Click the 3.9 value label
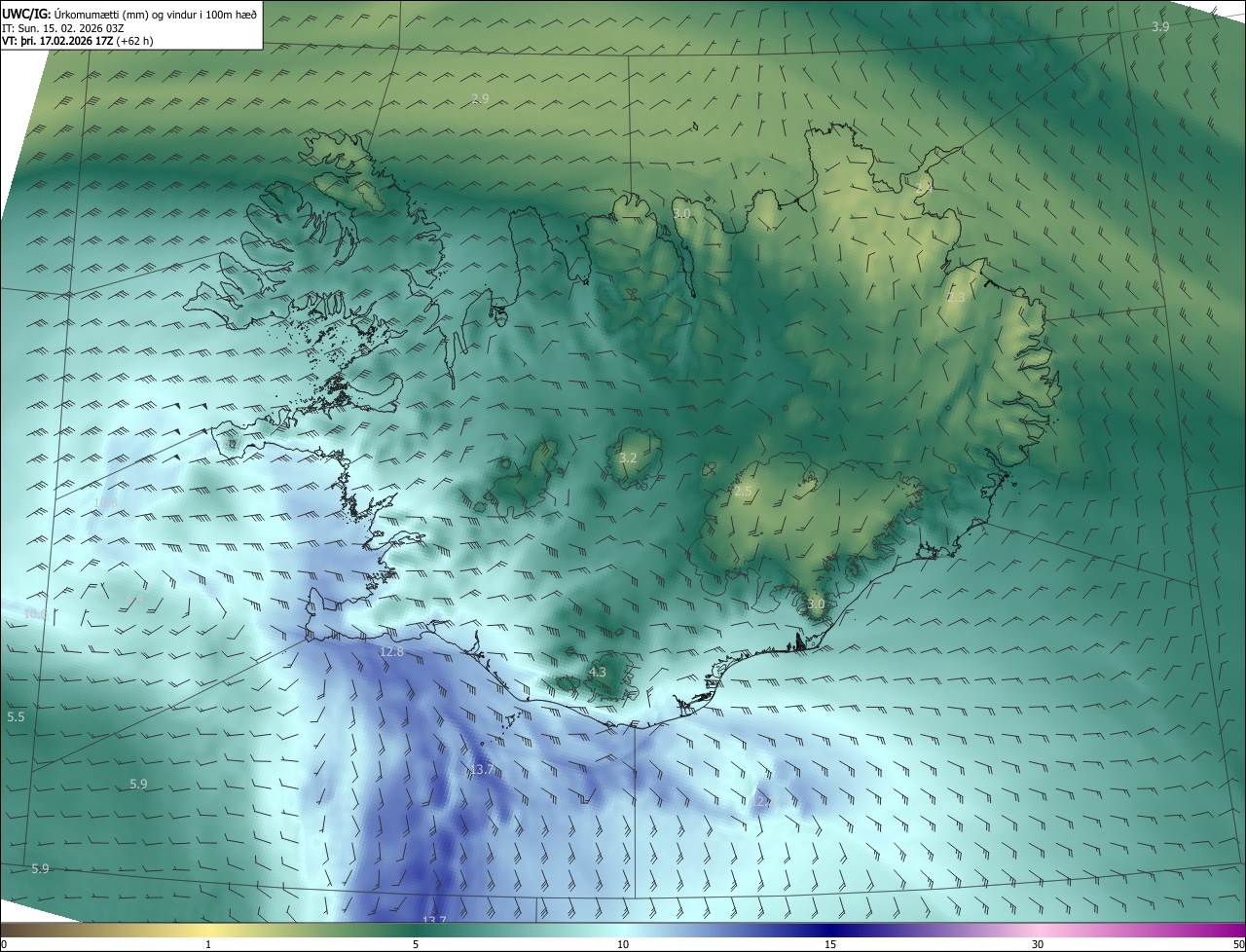 (x=1160, y=27)
